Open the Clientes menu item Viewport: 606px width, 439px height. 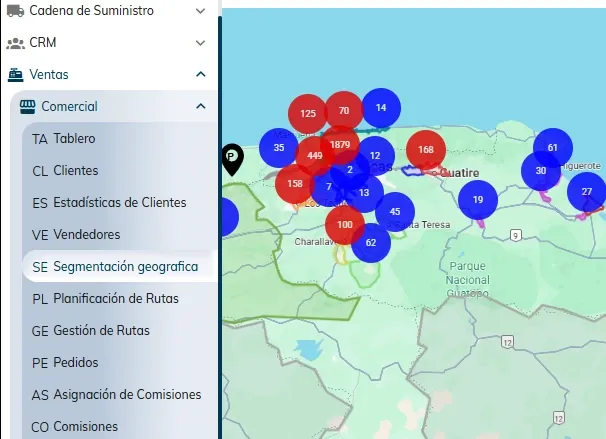pyautogui.click(x=75, y=170)
